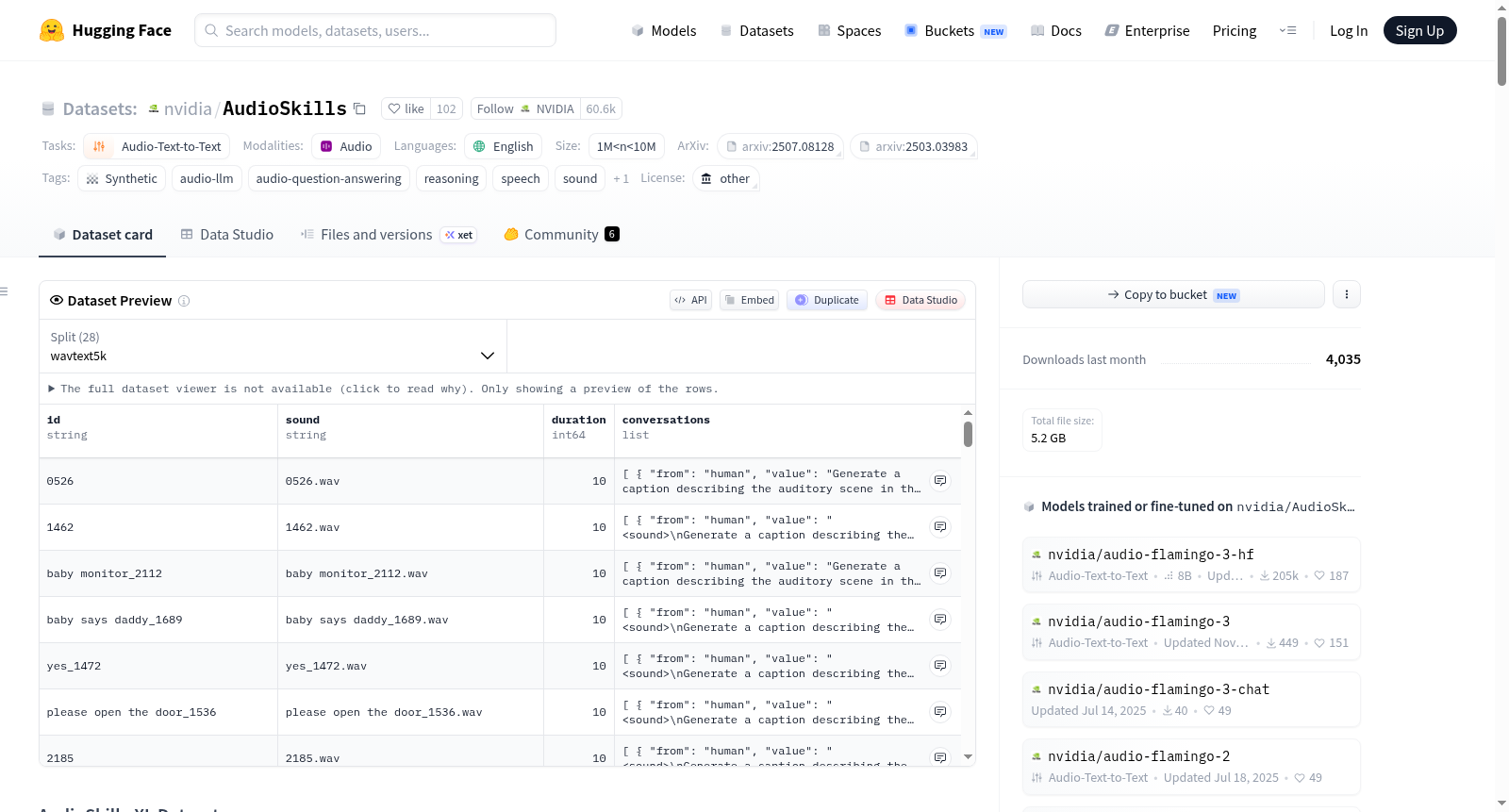Click the Log In link
The image size is (1509, 812).
(1349, 31)
